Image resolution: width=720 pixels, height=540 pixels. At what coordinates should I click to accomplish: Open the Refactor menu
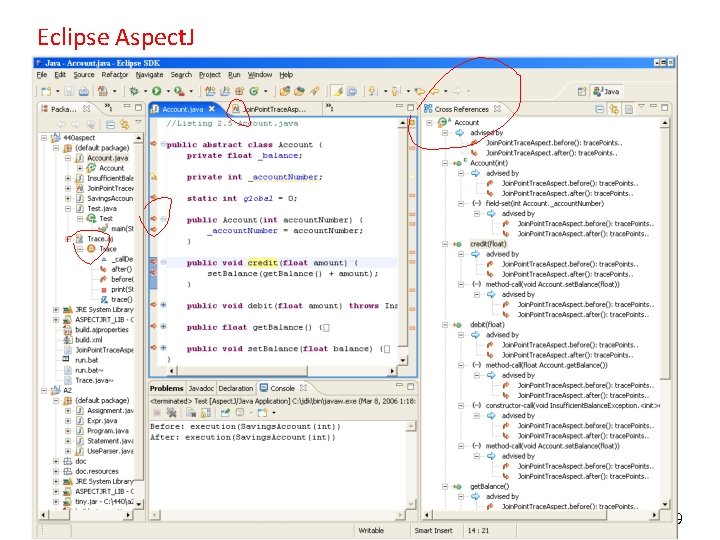click(x=114, y=75)
